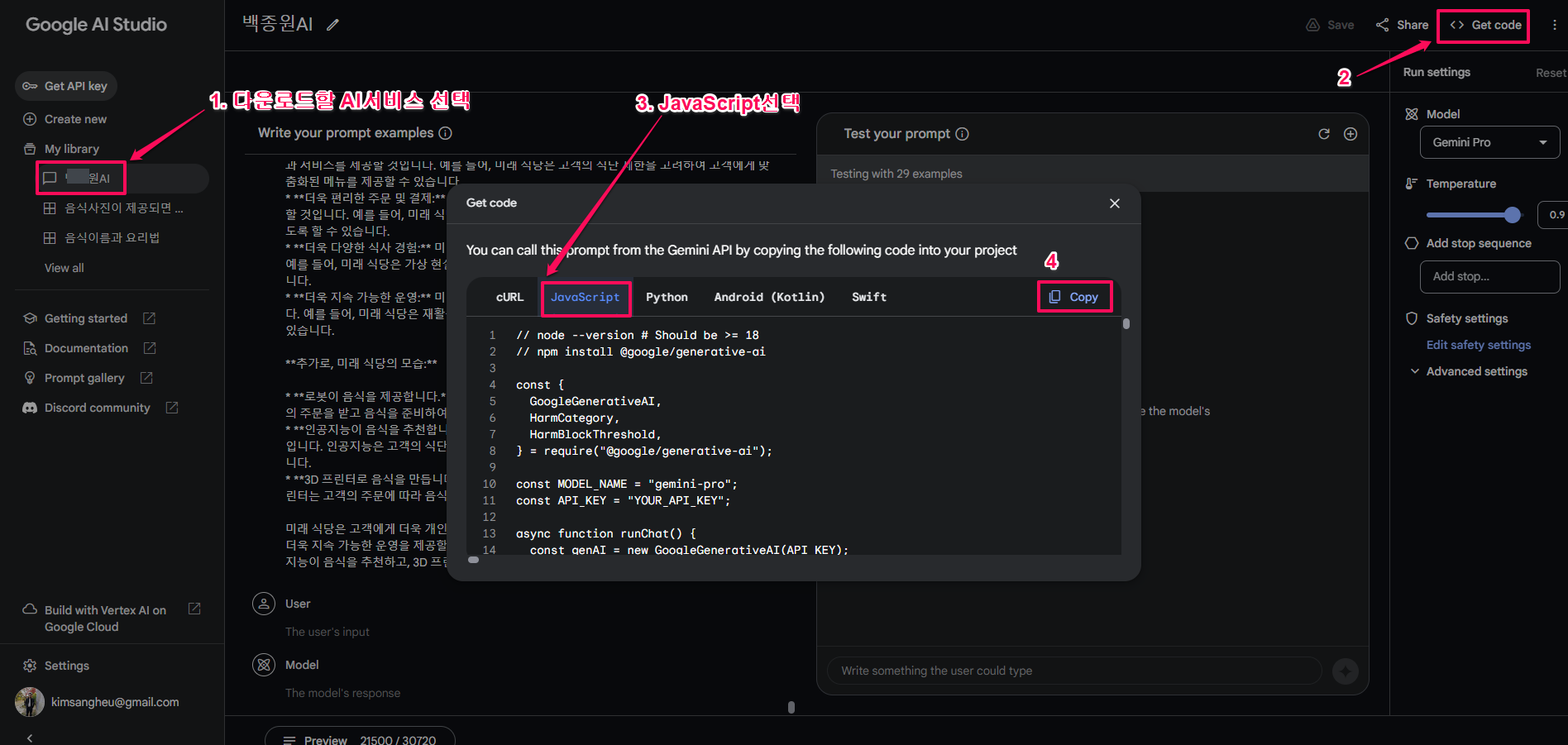Close the Get code dialog
Viewport: 1568px width, 745px height.
click(1115, 203)
